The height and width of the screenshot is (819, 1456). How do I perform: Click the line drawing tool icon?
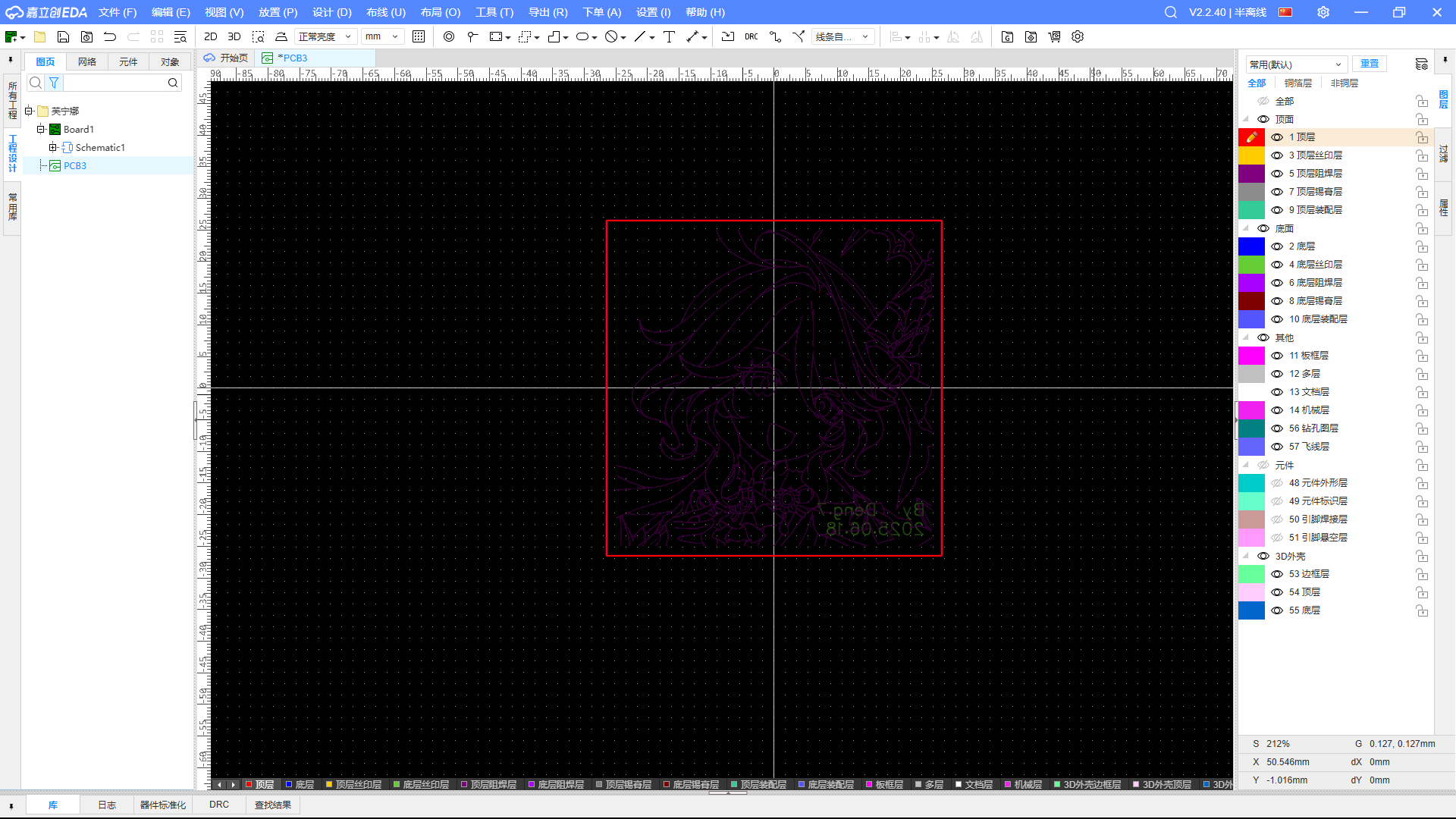coord(640,36)
